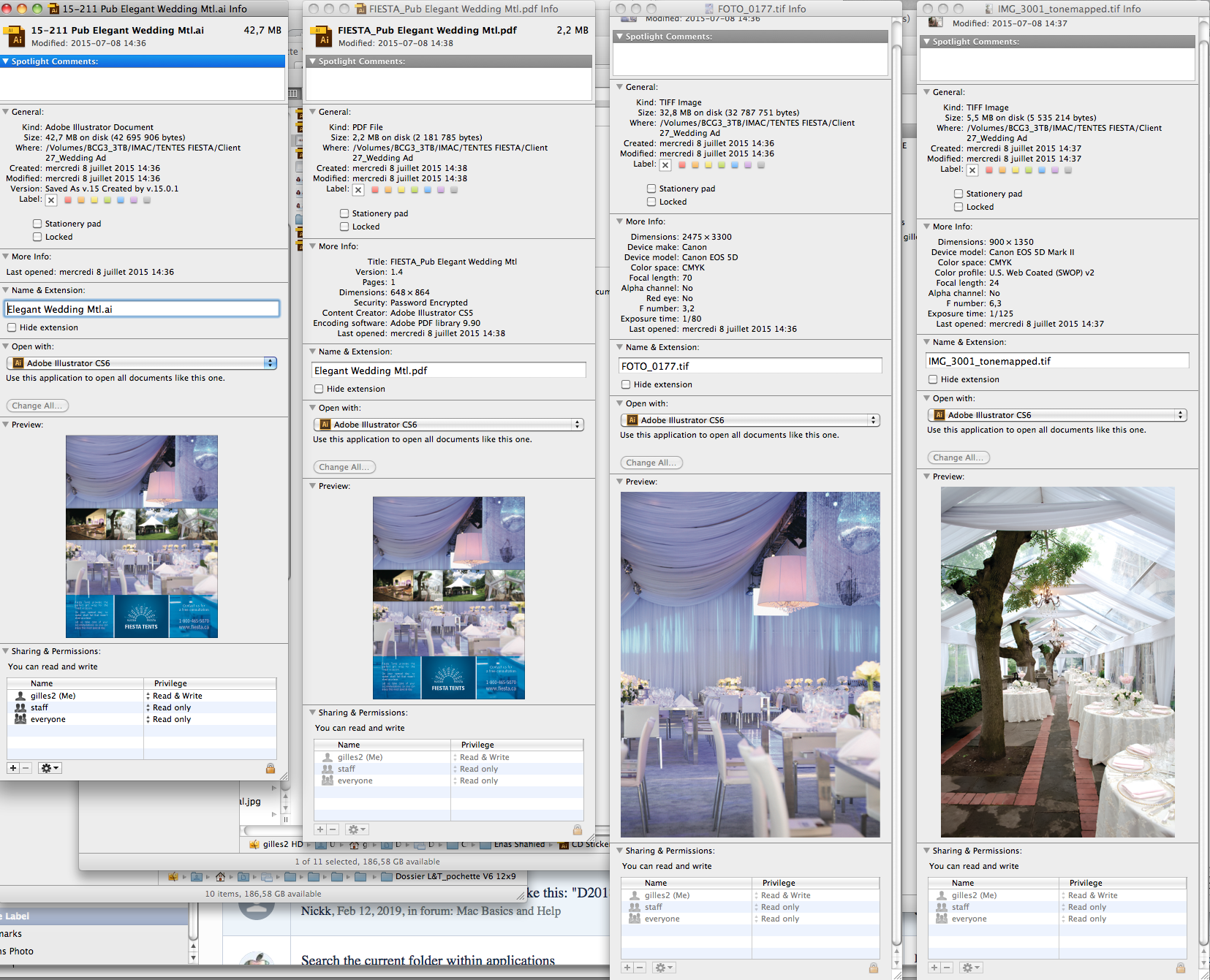Image resolution: width=1210 pixels, height=980 pixels.
Task: Click the lock icon in FIESTA_Pub pdf Info window
Action: [x=578, y=829]
